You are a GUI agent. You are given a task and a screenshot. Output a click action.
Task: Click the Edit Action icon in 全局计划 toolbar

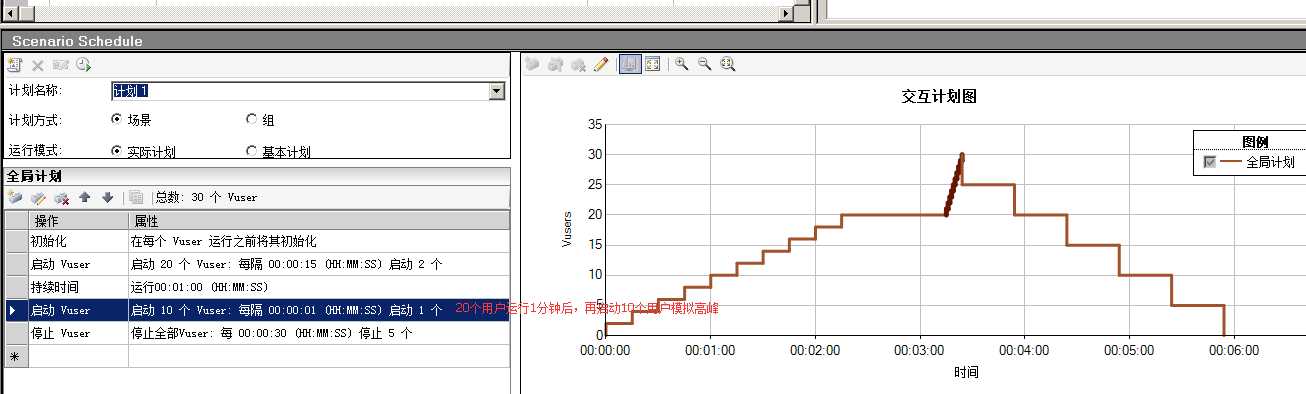click(38, 197)
